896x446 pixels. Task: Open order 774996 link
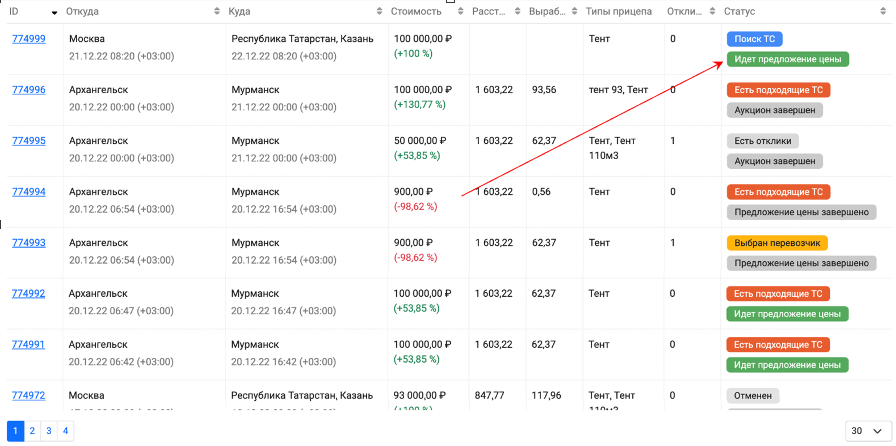coord(29,90)
